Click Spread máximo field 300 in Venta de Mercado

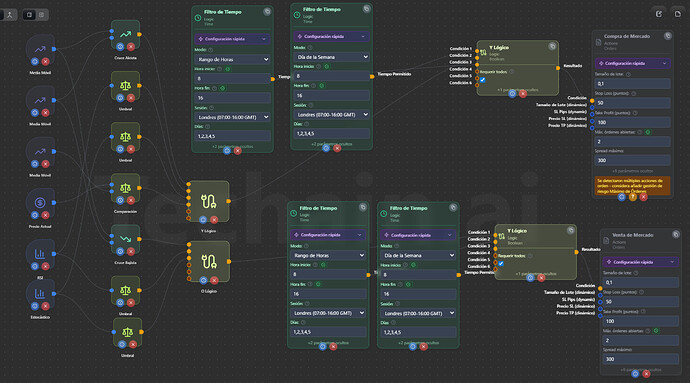point(641,359)
